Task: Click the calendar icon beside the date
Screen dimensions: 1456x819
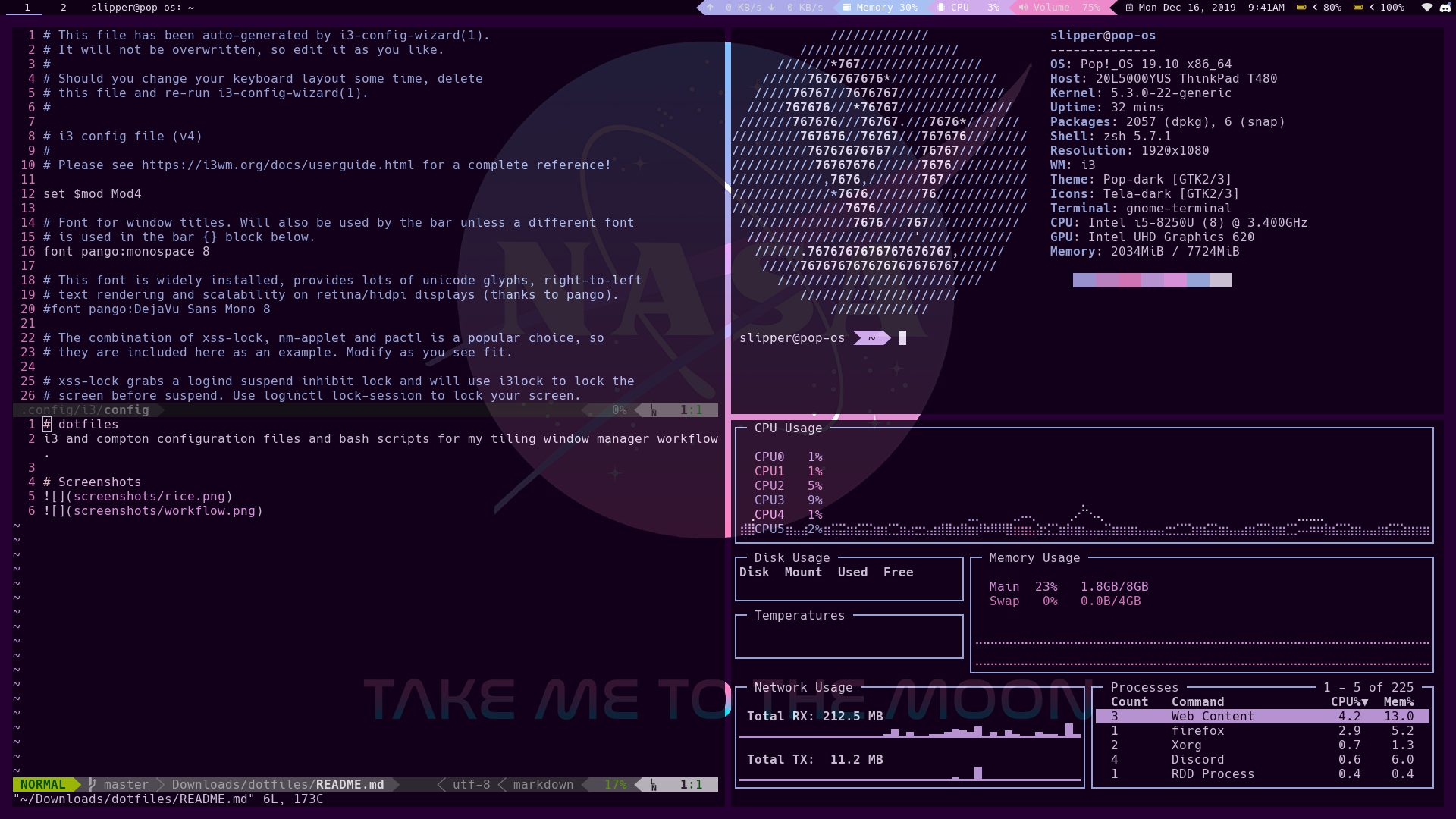Action: click(1129, 8)
